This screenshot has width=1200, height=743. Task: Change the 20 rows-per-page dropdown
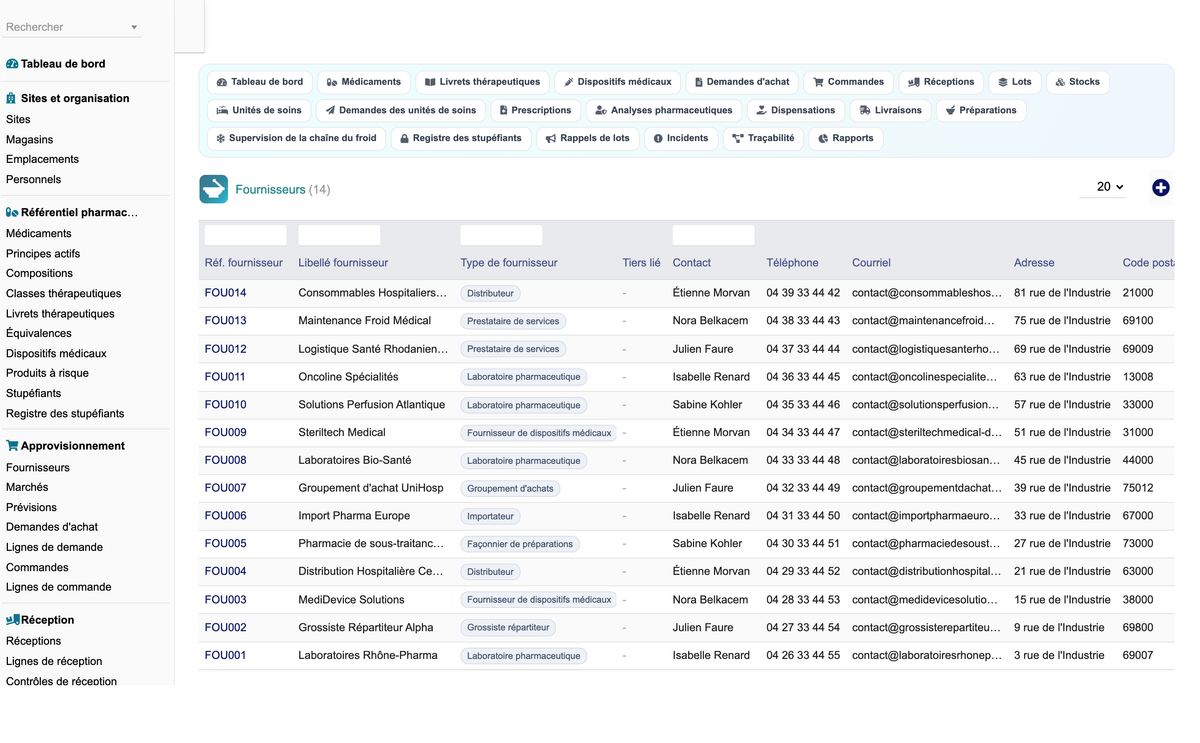coord(1104,187)
